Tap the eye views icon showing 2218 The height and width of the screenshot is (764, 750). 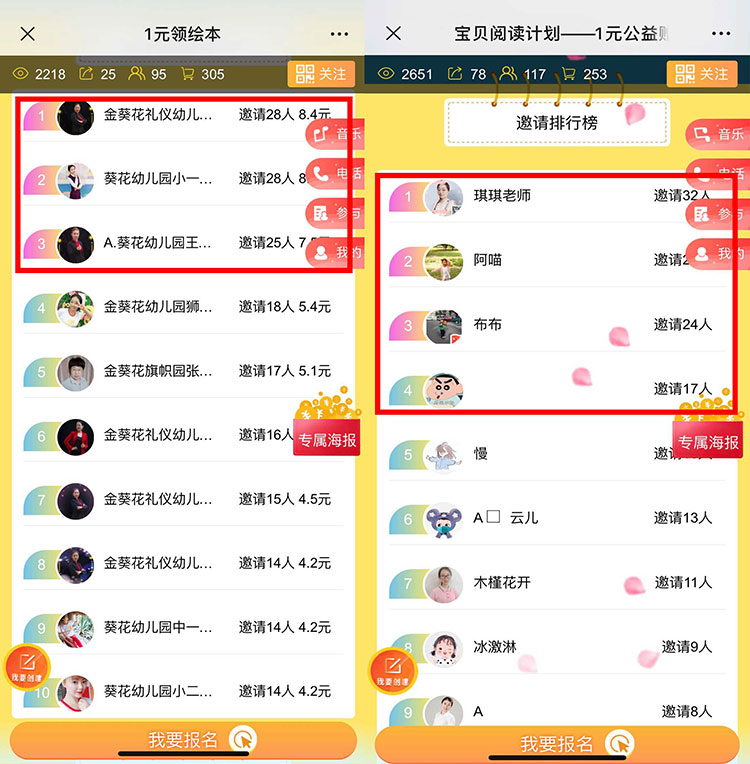click(20, 74)
